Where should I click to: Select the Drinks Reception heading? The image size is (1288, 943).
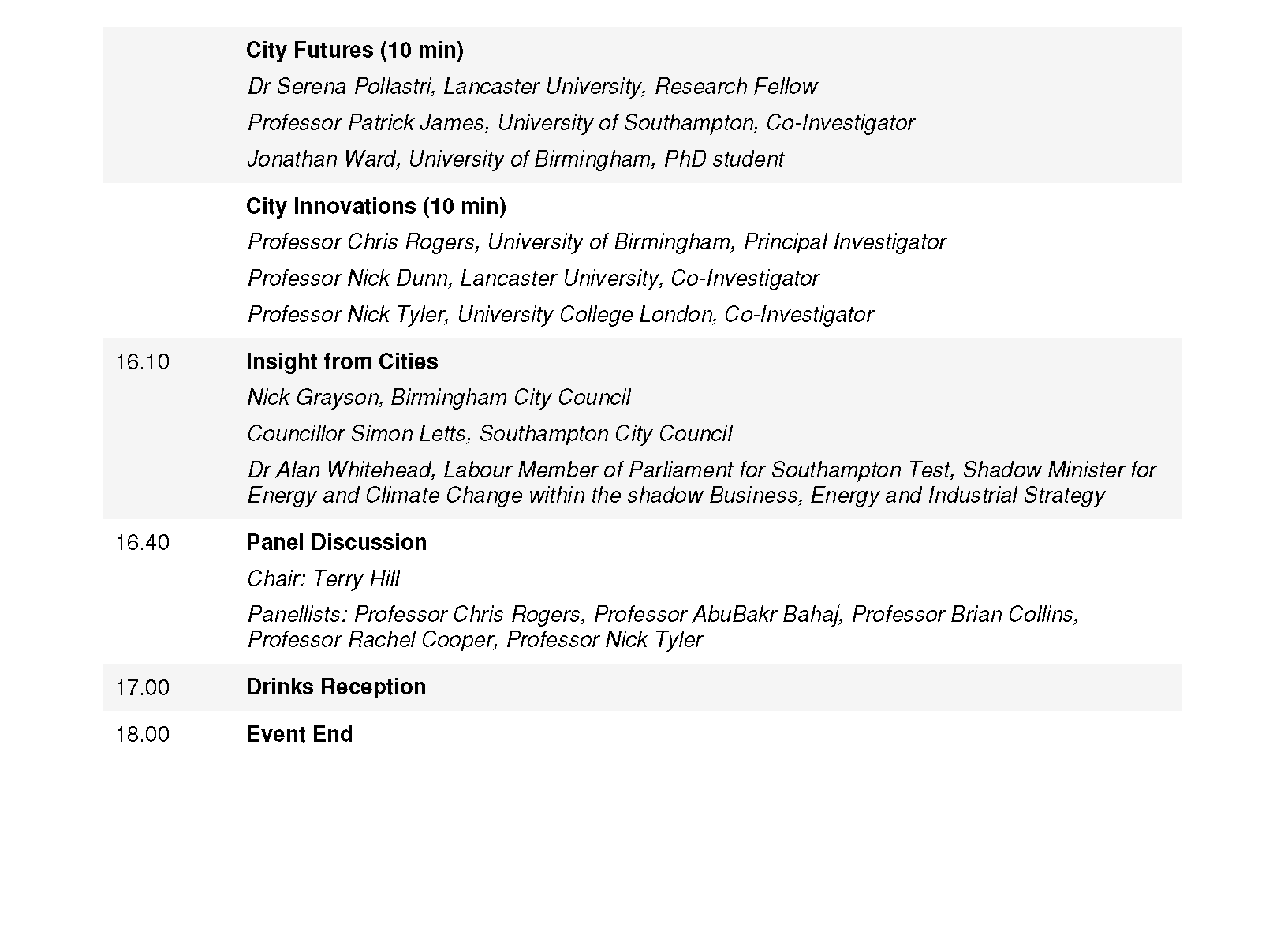tap(336, 687)
